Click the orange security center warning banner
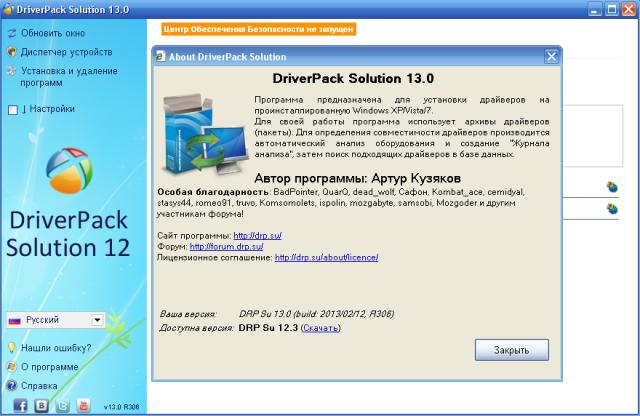 pyautogui.click(x=258, y=29)
